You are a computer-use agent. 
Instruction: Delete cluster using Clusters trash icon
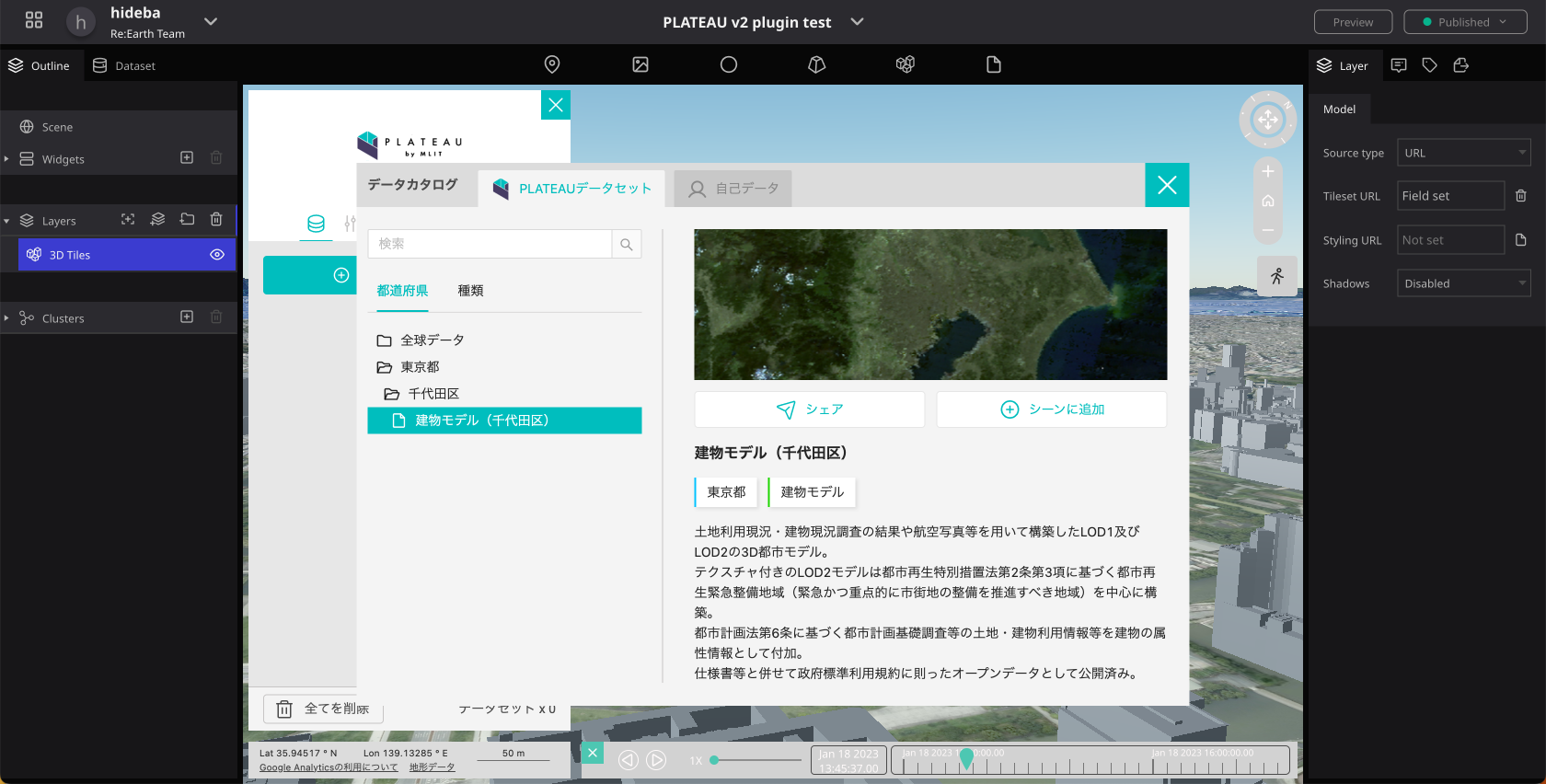point(216,317)
